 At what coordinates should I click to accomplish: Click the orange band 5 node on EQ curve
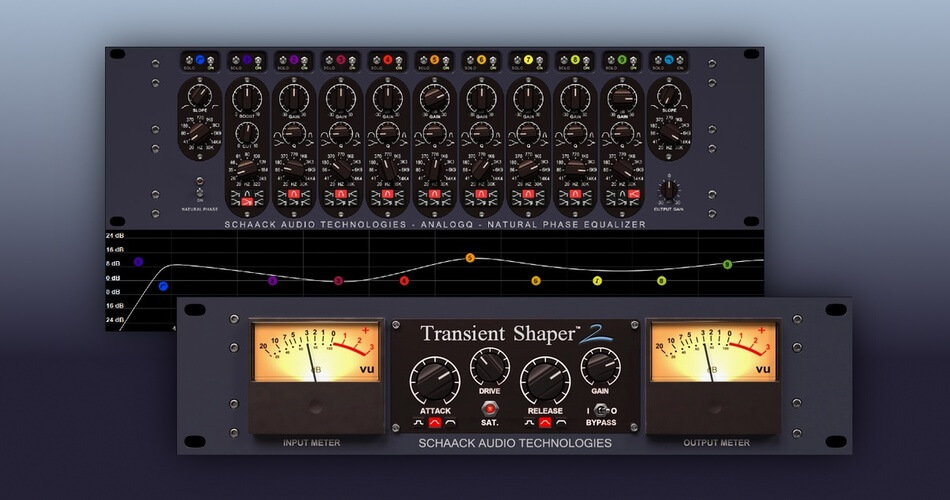click(470, 258)
